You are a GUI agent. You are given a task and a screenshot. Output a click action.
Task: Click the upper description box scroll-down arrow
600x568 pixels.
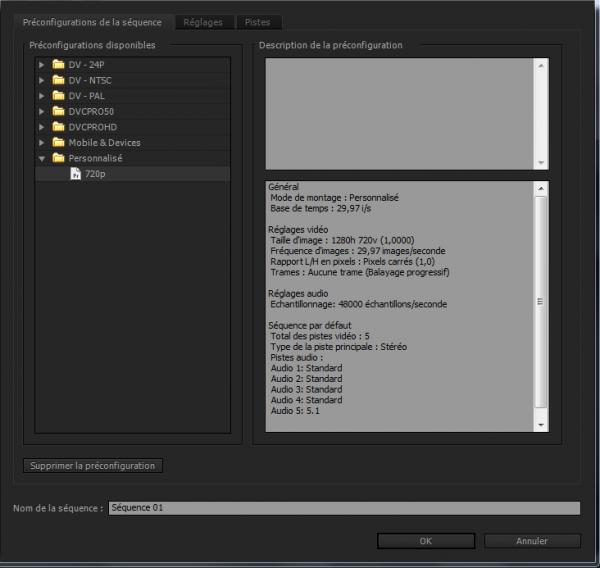(x=541, y=163)
